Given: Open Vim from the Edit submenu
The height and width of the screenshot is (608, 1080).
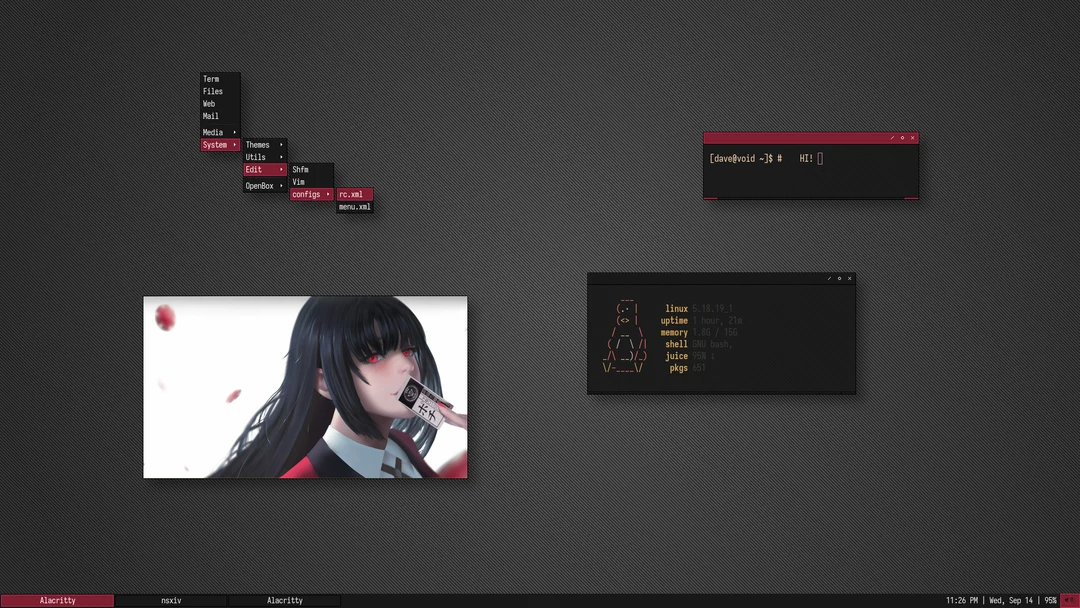Looking at the screenshot, I should 299,181.
